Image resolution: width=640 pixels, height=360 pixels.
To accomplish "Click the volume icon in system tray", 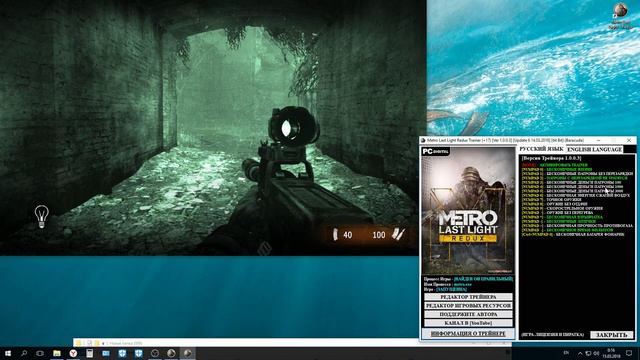I will pyautogui.click(x=596, y=353).
